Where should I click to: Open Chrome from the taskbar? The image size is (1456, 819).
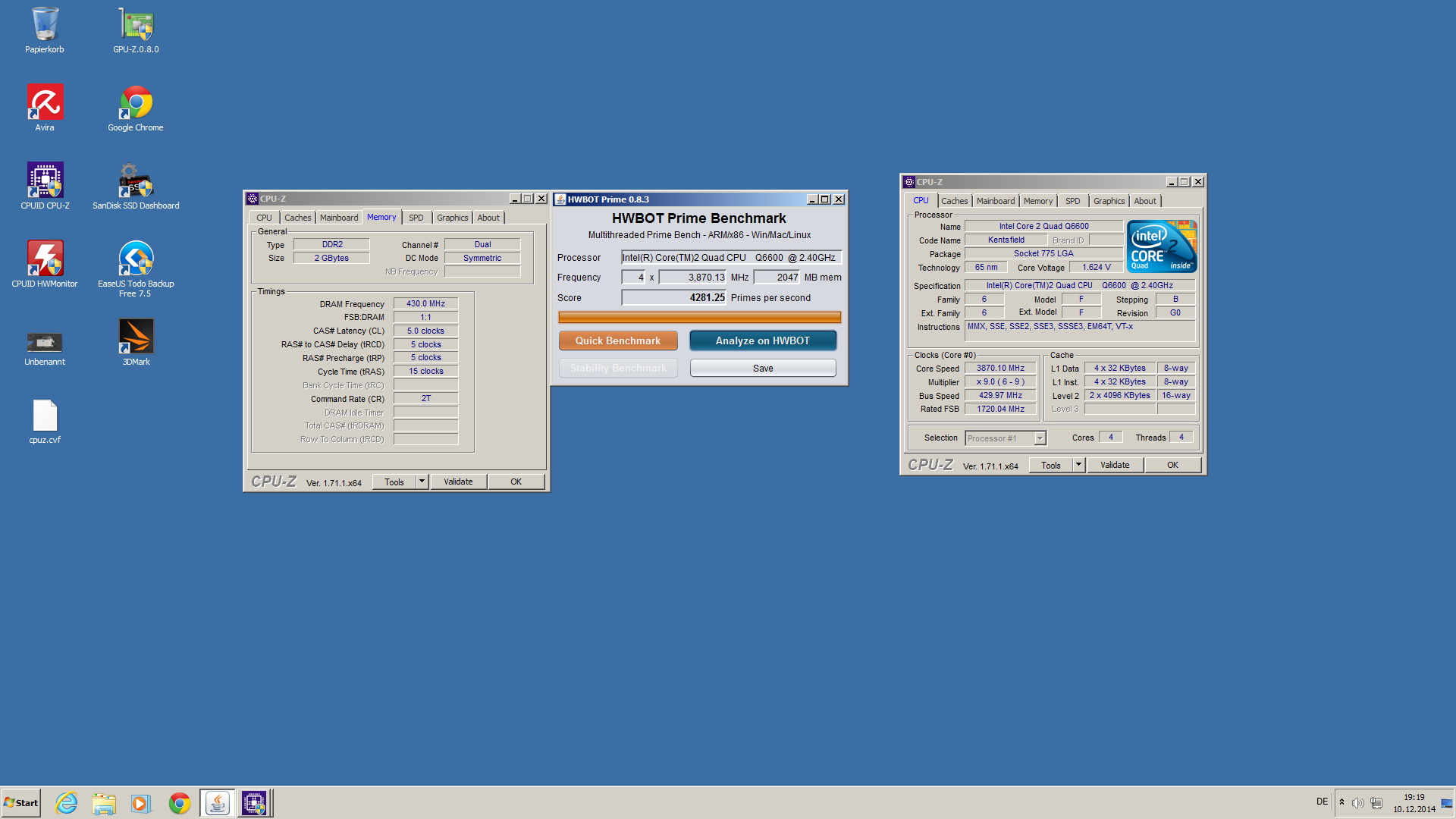(180, 803)
